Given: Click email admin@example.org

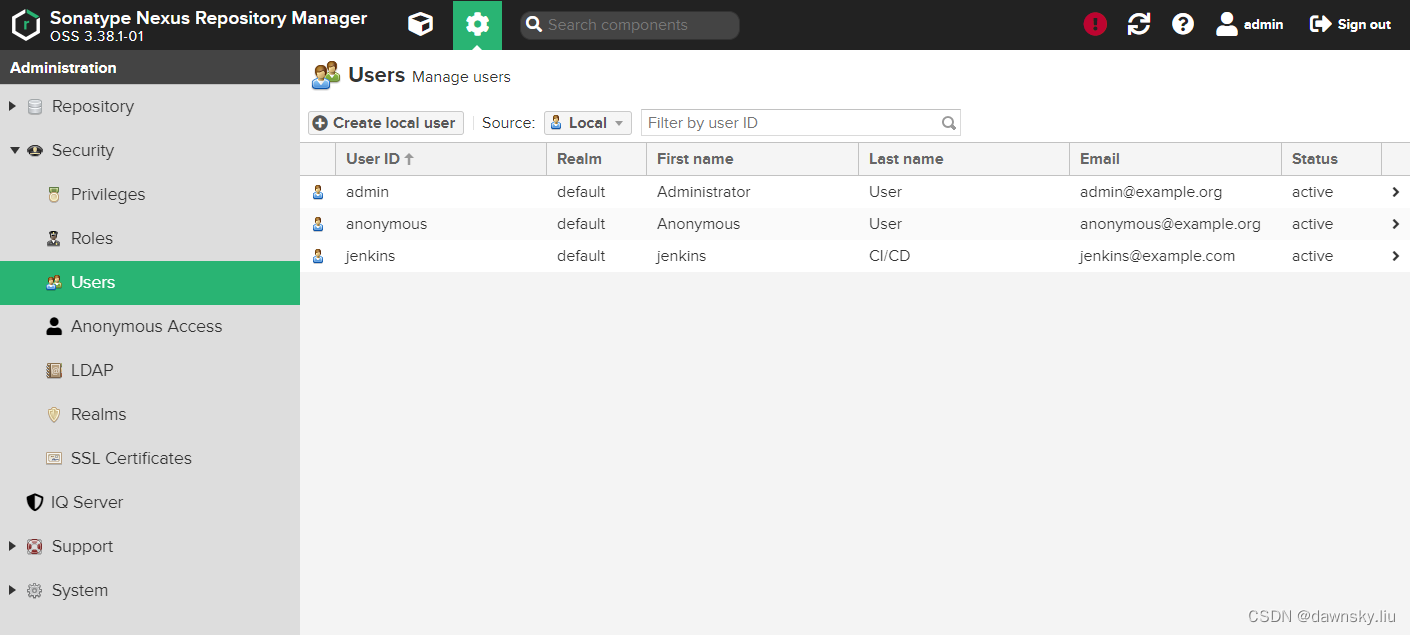Looking at the screenshot, I should coord(1151,192).
